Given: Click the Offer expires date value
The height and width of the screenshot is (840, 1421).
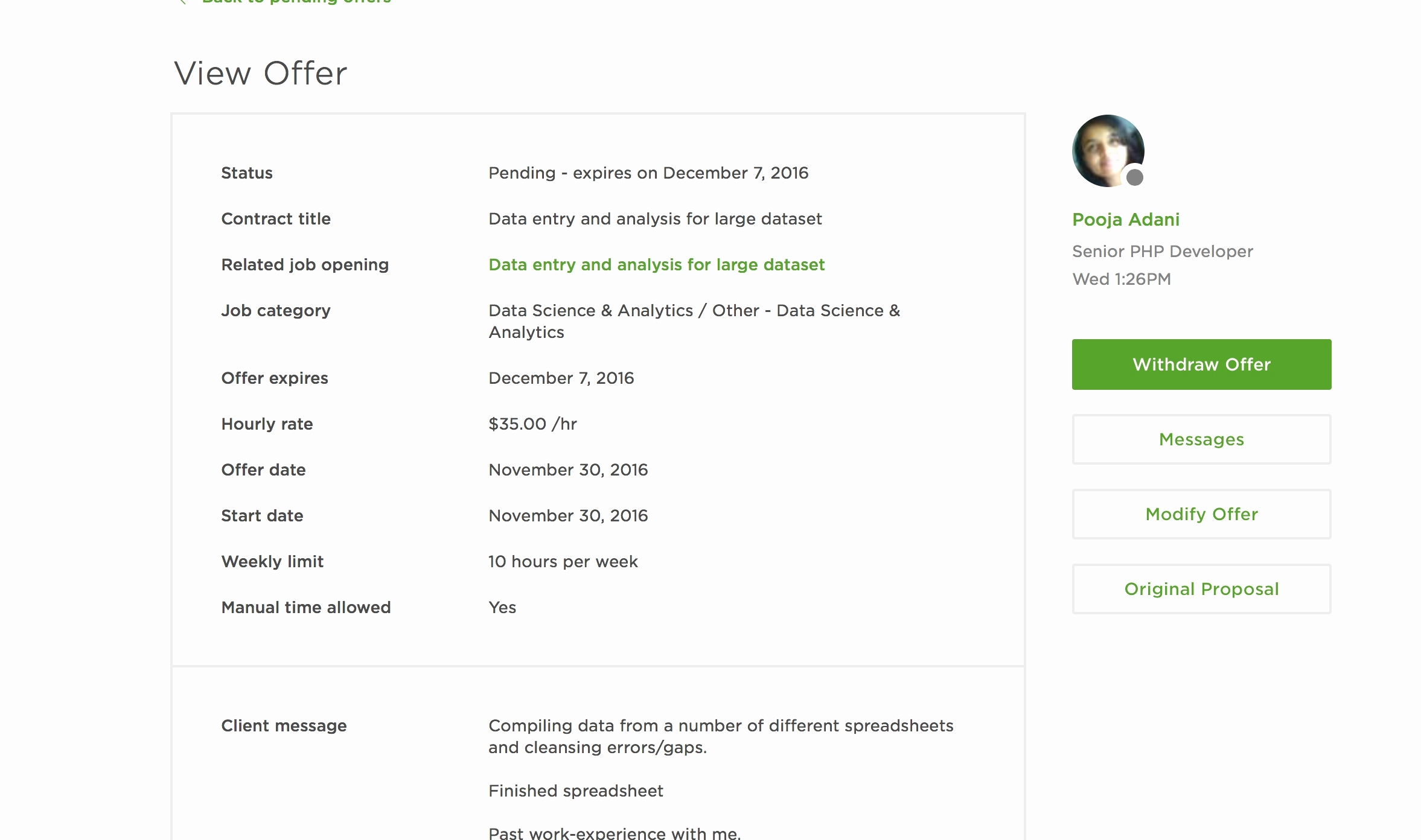Looking at the screenshot, I should point(561,378).
